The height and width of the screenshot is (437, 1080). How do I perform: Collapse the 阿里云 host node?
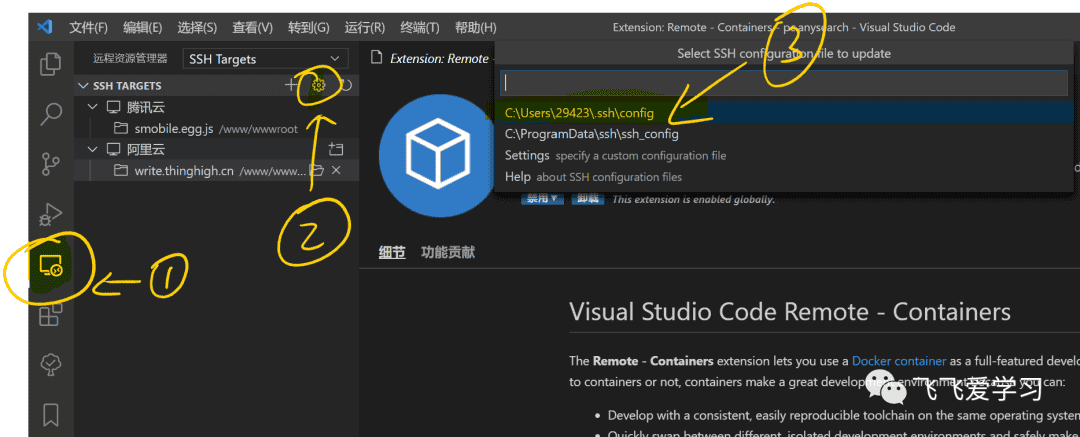(x=94, y=150)
